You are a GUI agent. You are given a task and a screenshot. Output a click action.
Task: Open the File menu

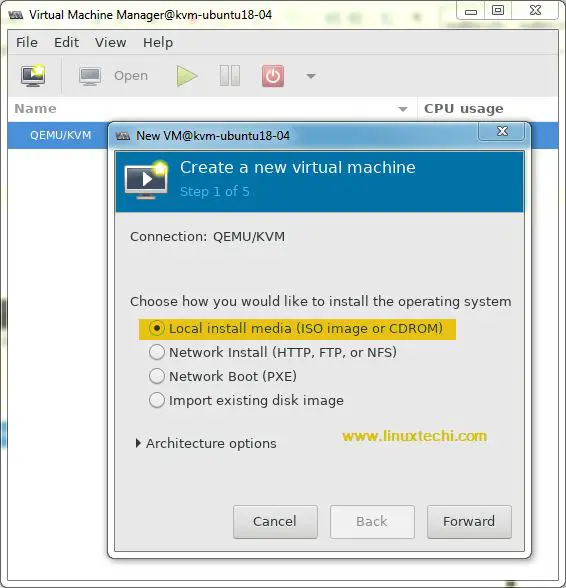pyautogui.click(x=27, y=42)
